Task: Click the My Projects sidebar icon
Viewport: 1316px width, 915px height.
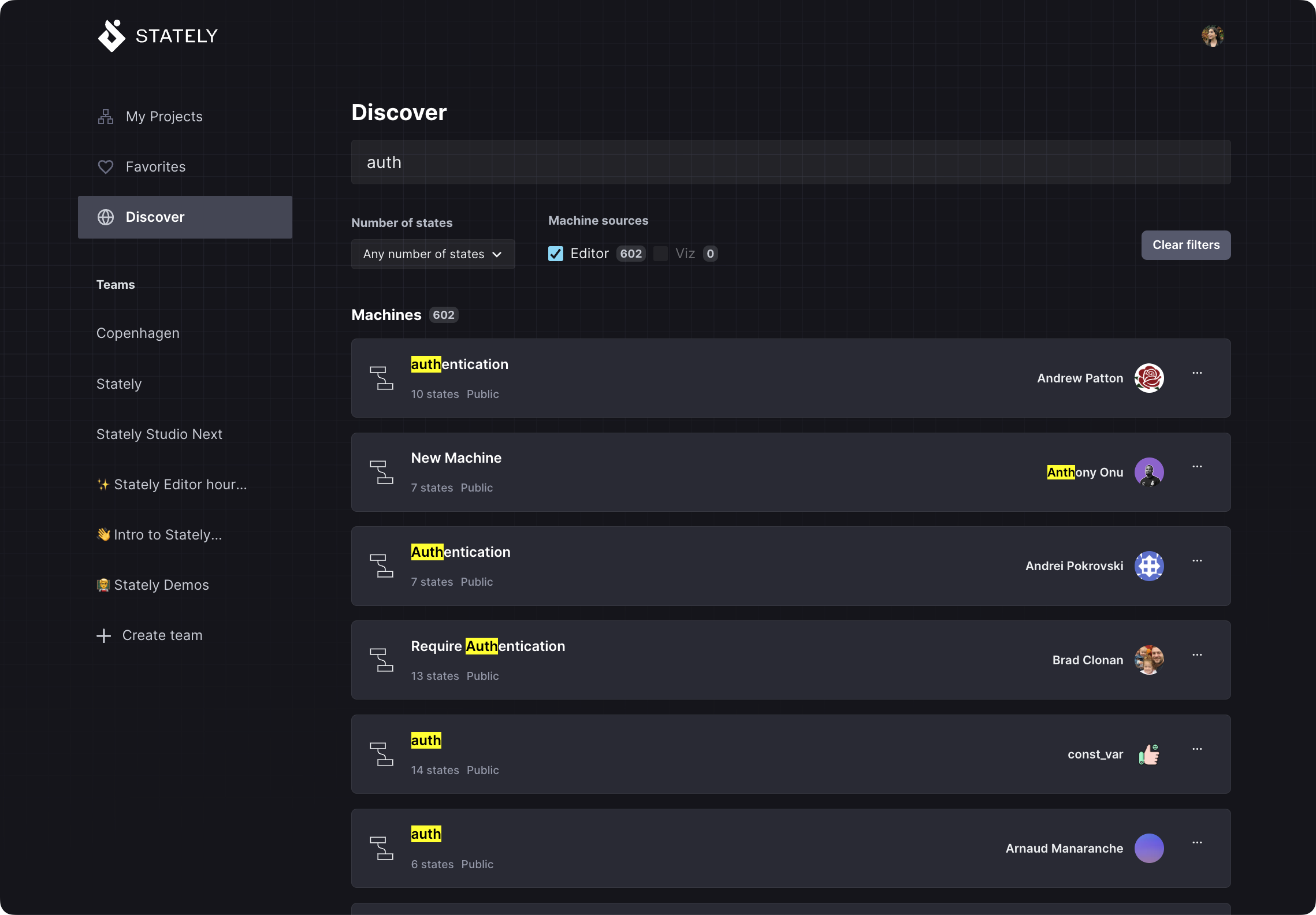Action: pyautogui.click(x=105, y=117)
